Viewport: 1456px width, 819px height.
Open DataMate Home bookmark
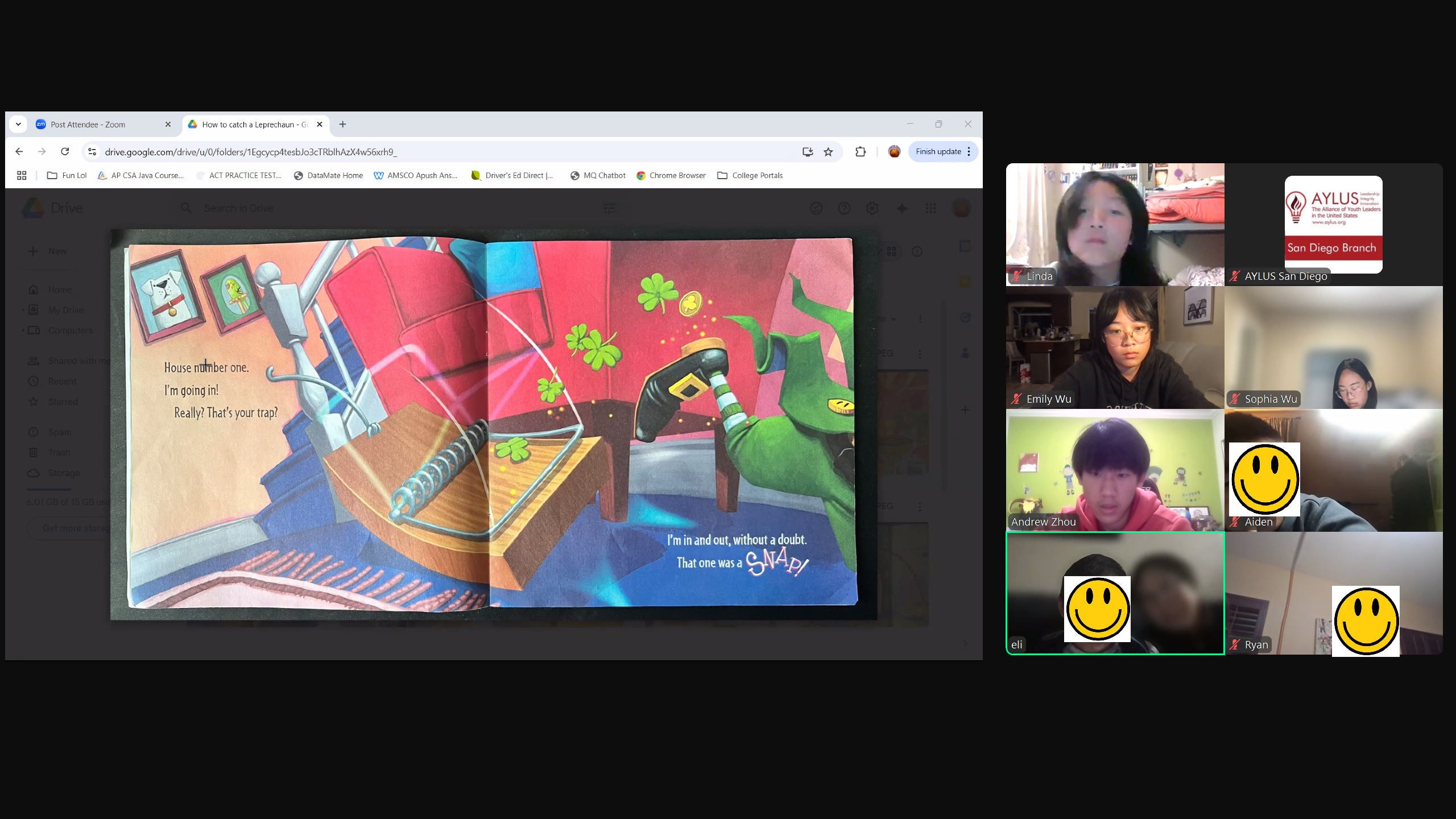coord(329,176)
